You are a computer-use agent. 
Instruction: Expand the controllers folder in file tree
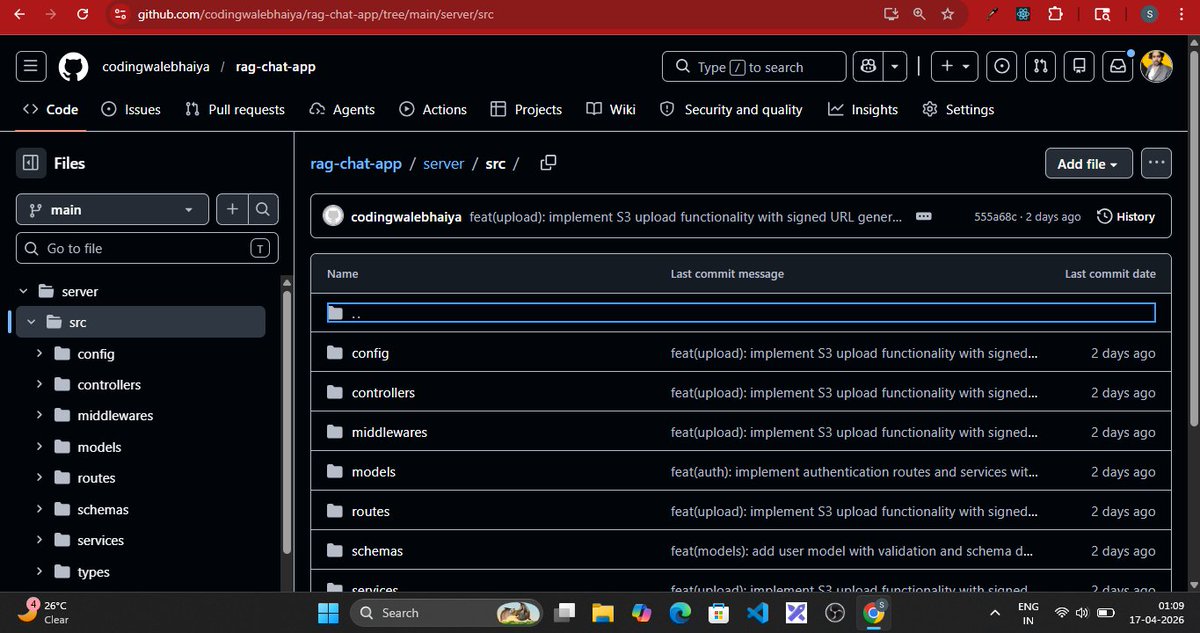[x=39, y=385]
